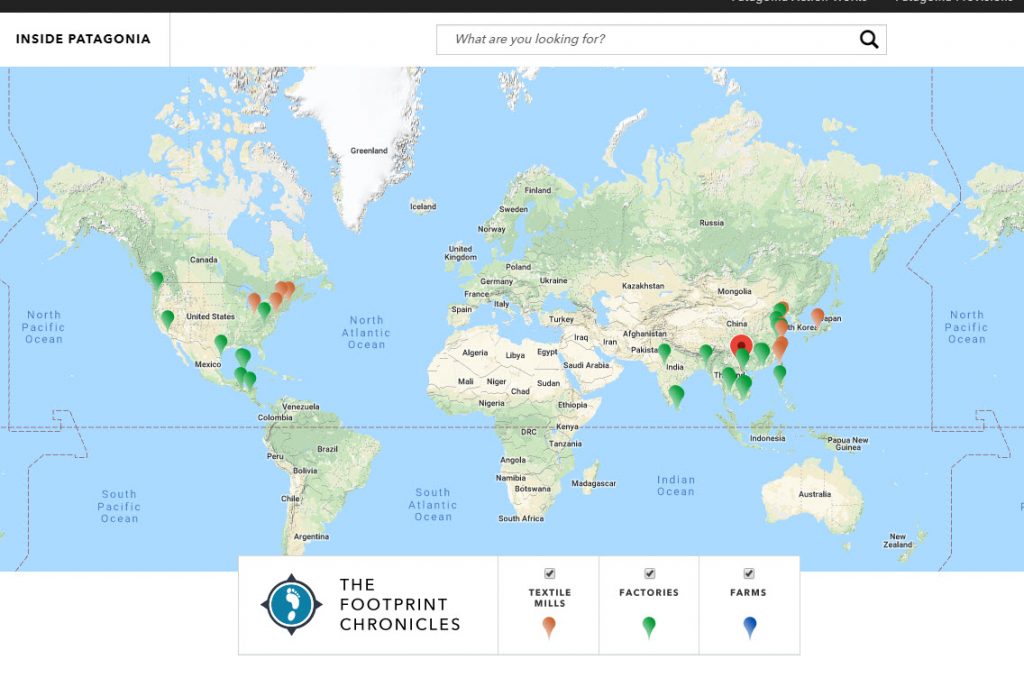Image resolution: width=1024 pixels, height=687 pixels.
Task: Open the Patagonia Action Works menu item
Action: 795,4
